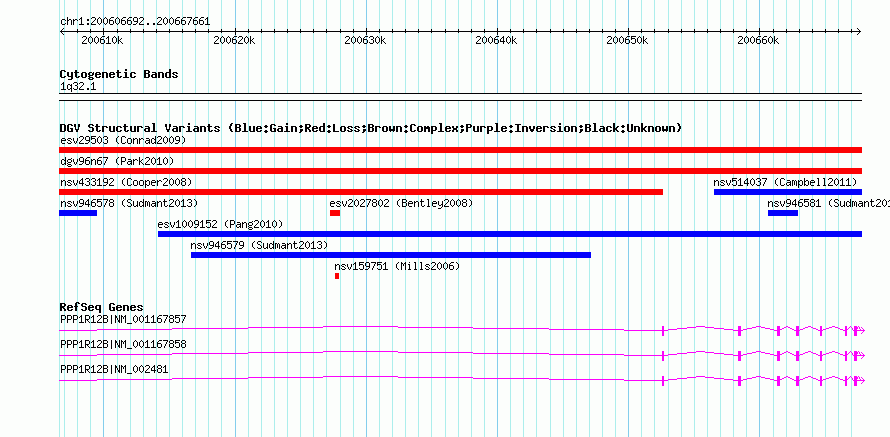Image resolution: width=890 pixels, height=437 pixels.
Task: Click the PPP1R12B|NM_001167858 gene label
Action: tap(123, 344)
